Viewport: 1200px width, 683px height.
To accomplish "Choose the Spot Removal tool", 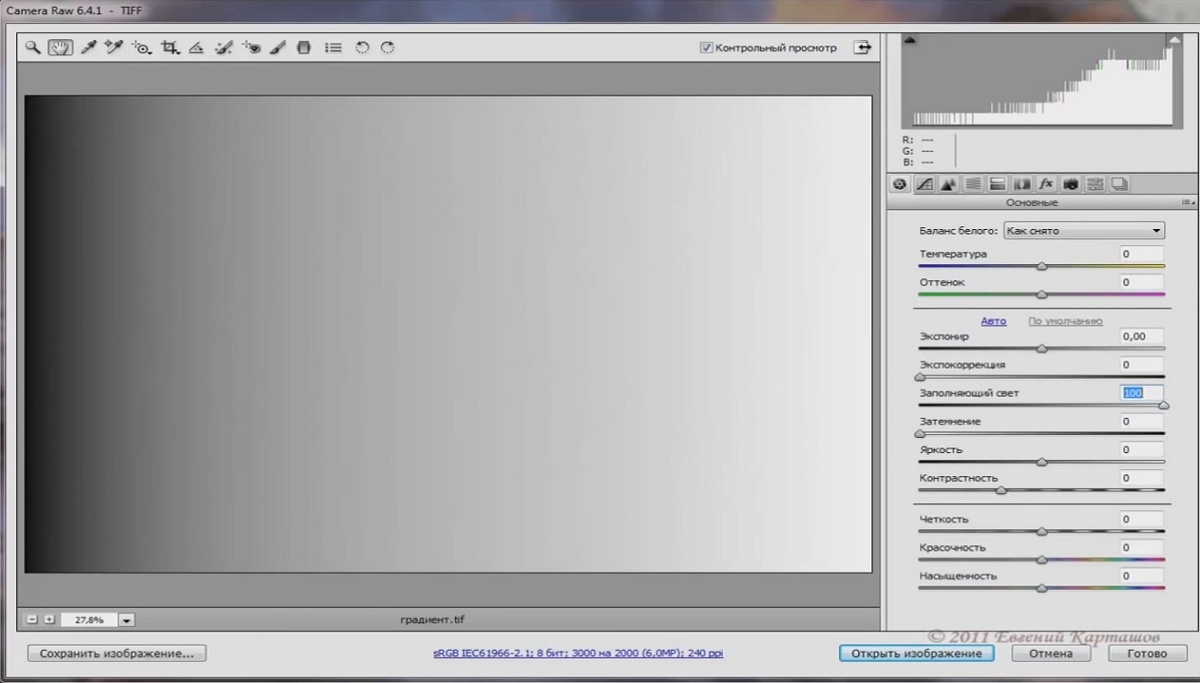I will coord(224,48).
